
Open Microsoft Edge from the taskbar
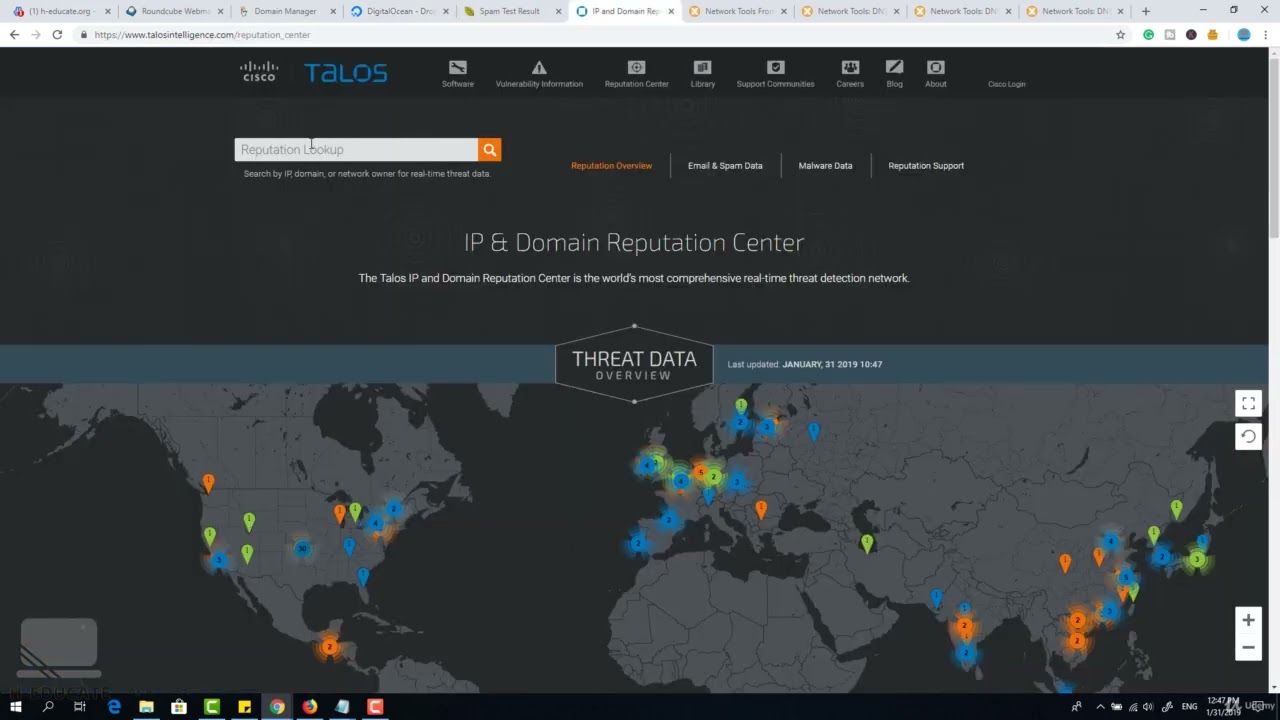point(114,707)
